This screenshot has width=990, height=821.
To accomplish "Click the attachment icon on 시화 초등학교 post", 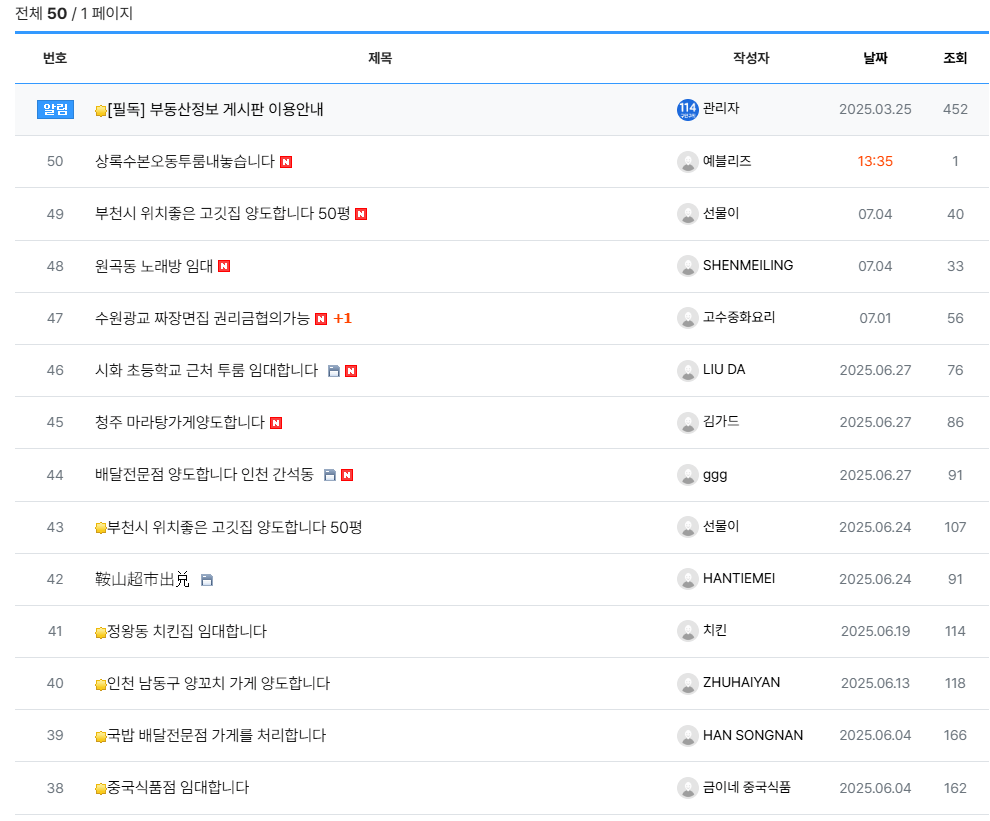I will 334,371.
